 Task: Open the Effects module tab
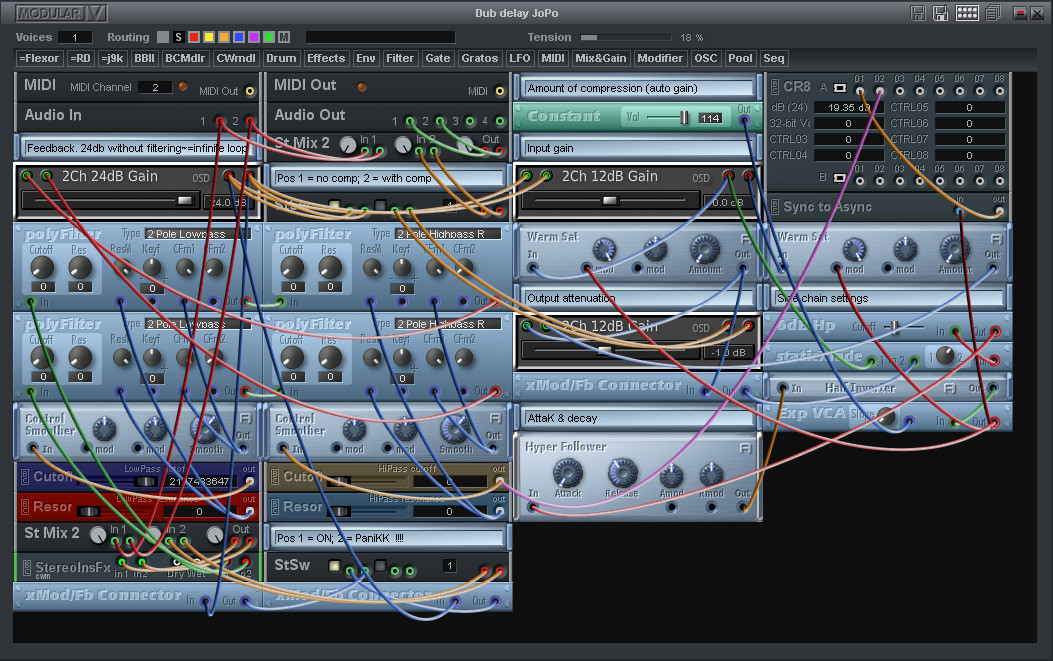tap(326, 58)
